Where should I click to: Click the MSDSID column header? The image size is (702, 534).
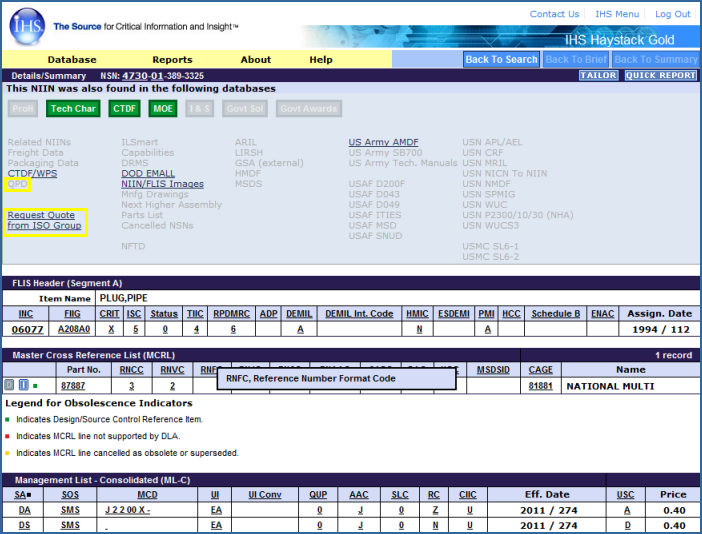point(493,370)
